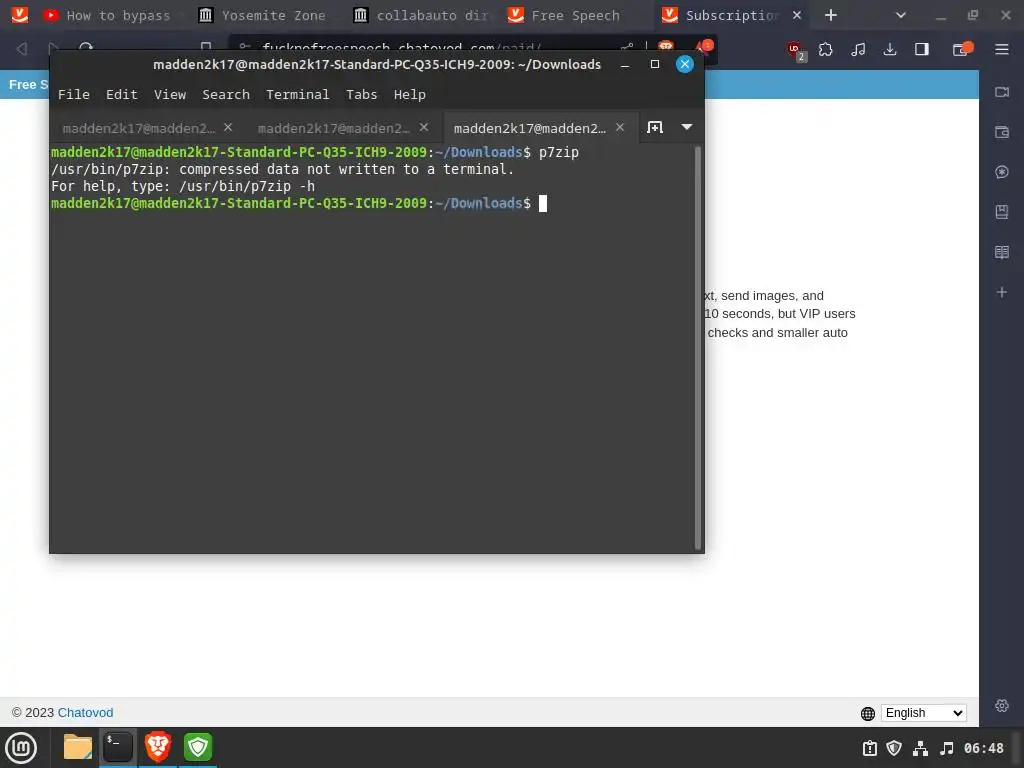Open the browser Extensions puzzle icon

point(825,49)
